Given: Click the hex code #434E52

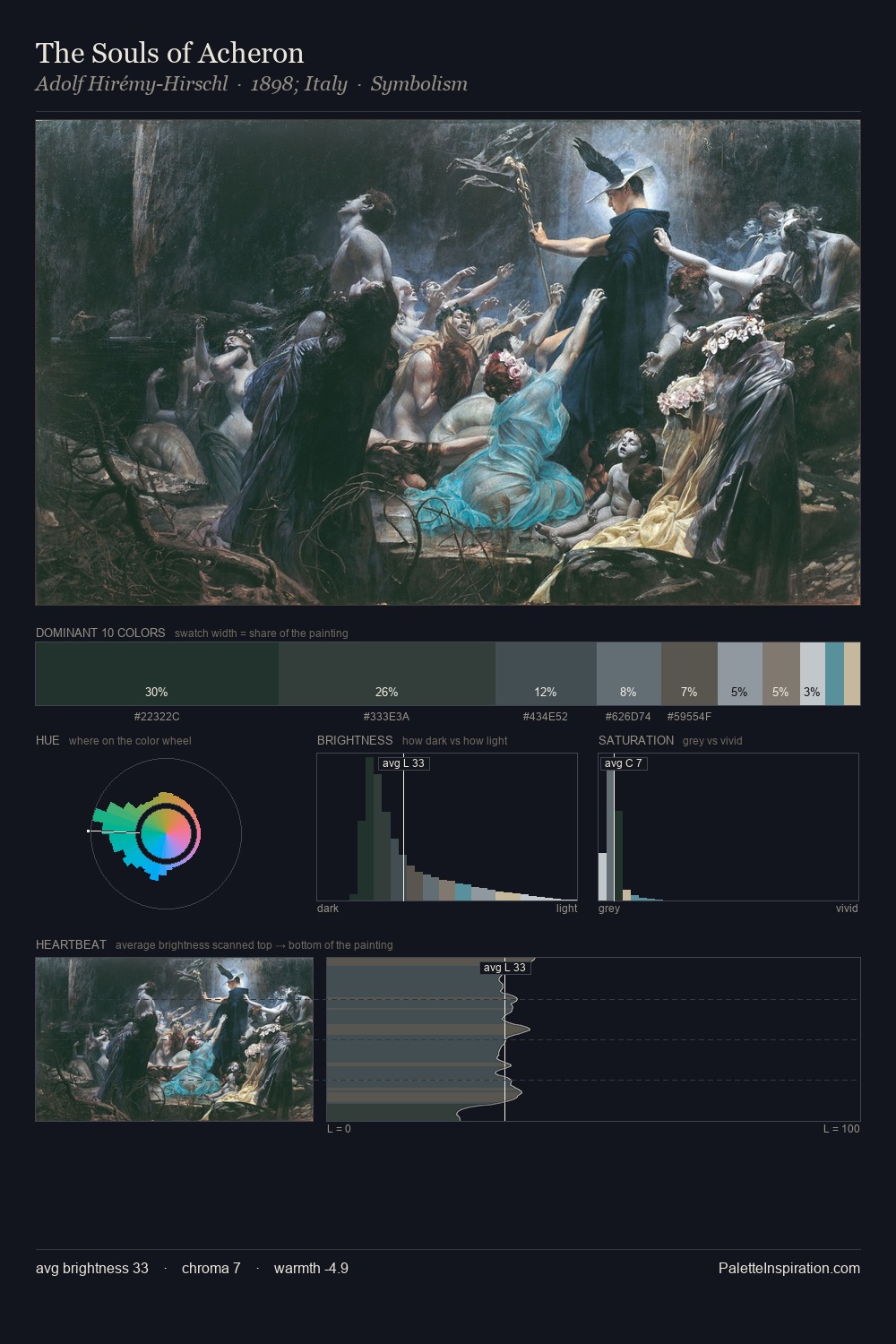Looking at the screenshot, I should [545, 717].
